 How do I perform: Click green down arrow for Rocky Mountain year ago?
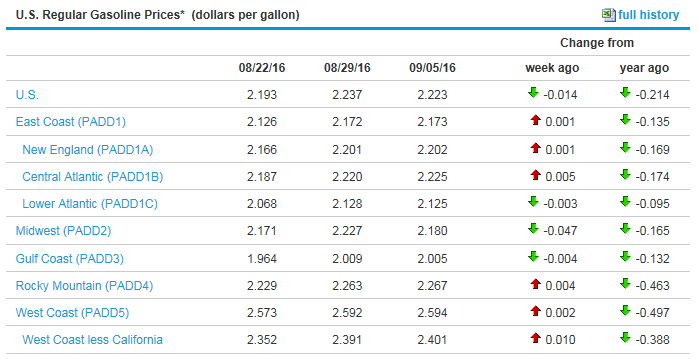coord(625,284)
